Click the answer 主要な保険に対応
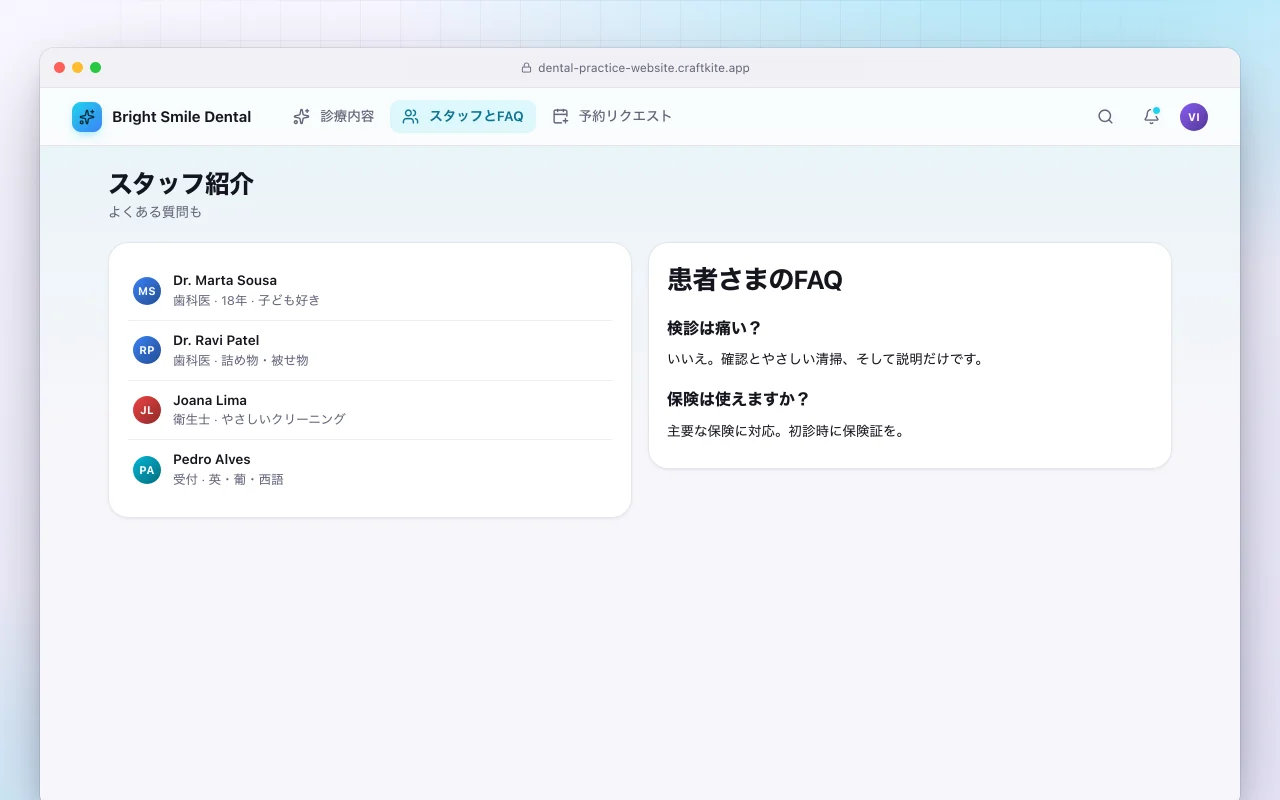The width and height of the screenshot is (1280, 800). 786,432
